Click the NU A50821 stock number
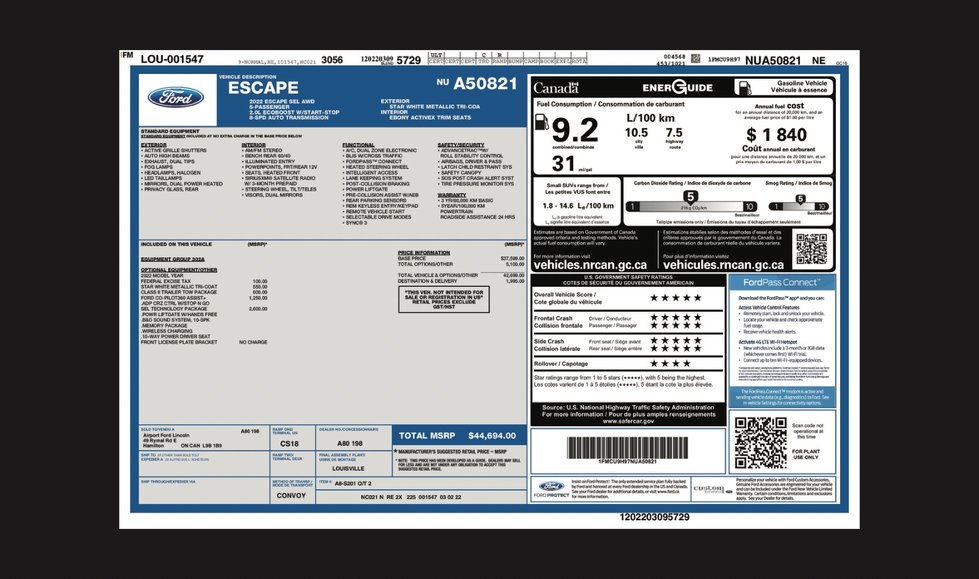The height and width of the screenshot is (579, 979). tap(477, 84)
